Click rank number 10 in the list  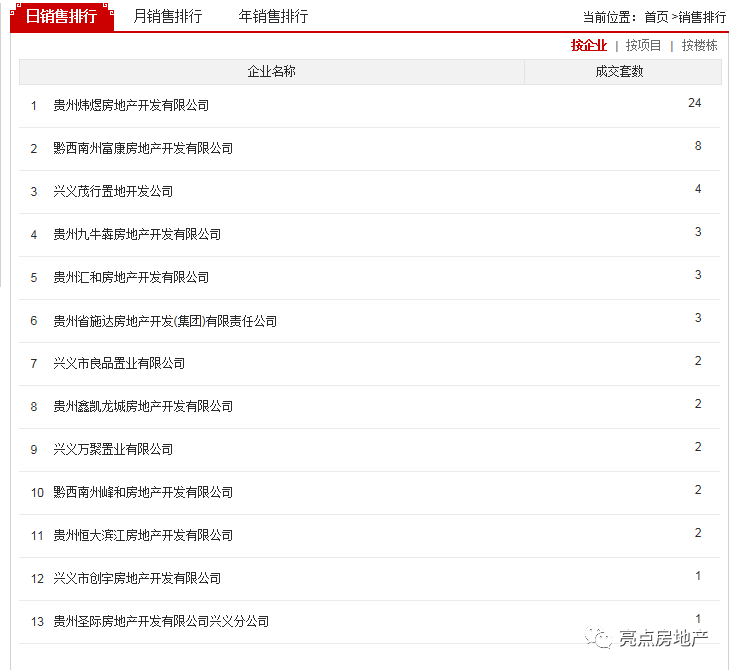pos(37,493)
